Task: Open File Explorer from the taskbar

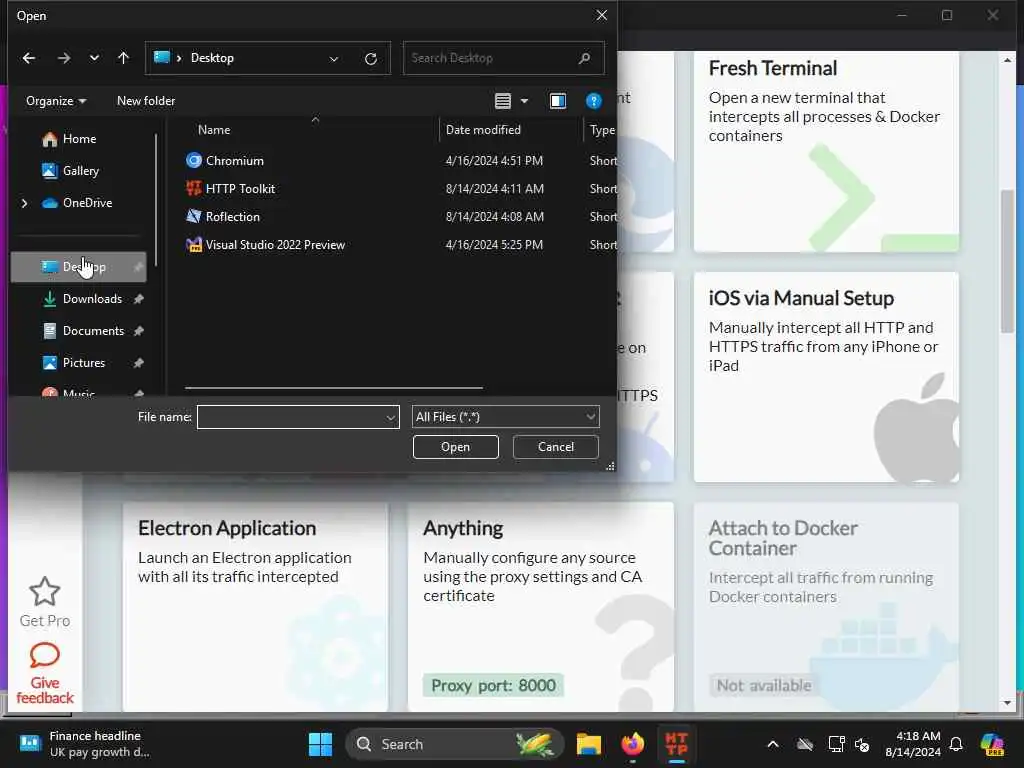Action: click(x=588, y=744)
